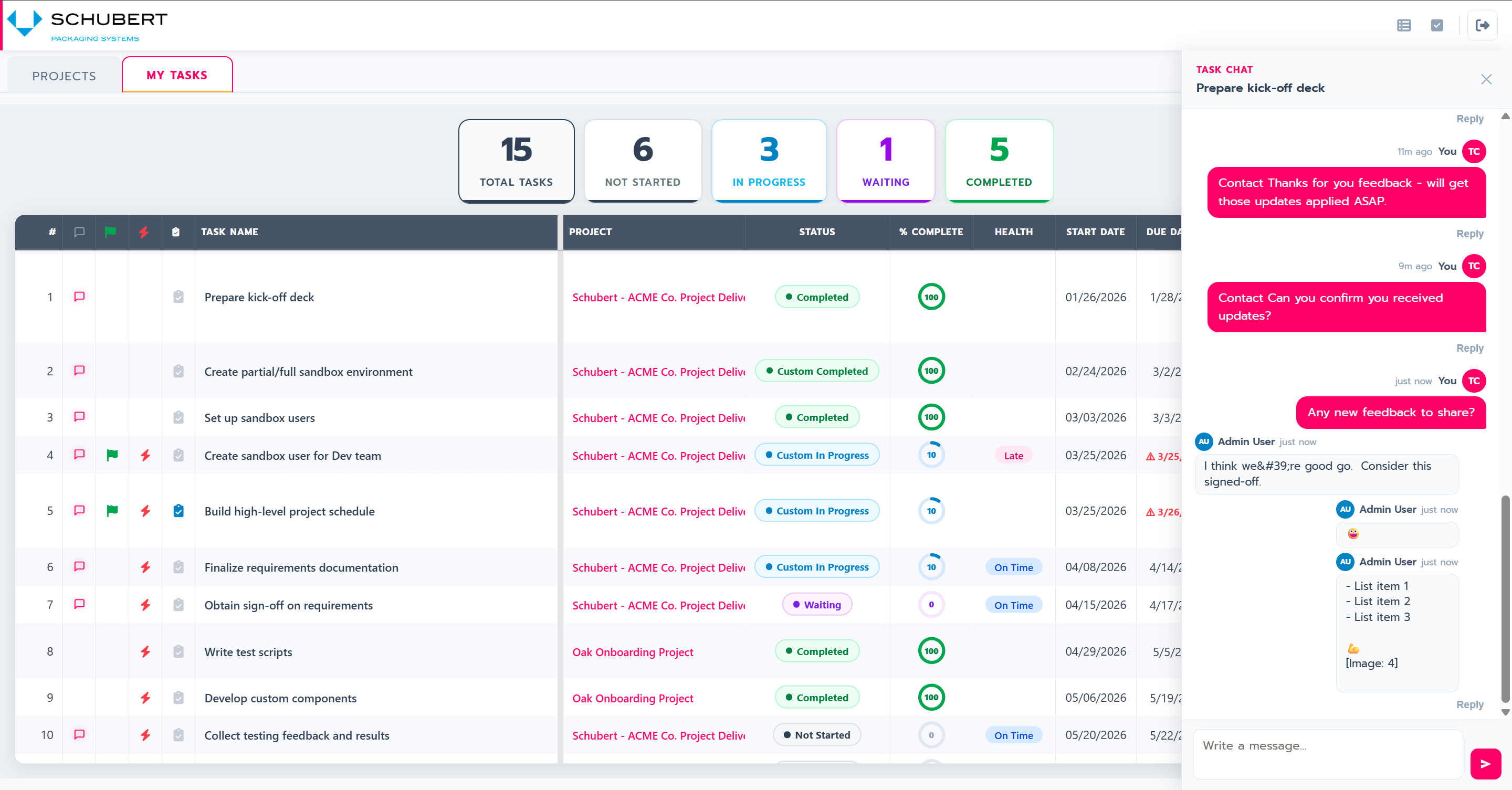Open project link for Write test scripts
Screen dimensions: 1512x790
click(633, 652)
